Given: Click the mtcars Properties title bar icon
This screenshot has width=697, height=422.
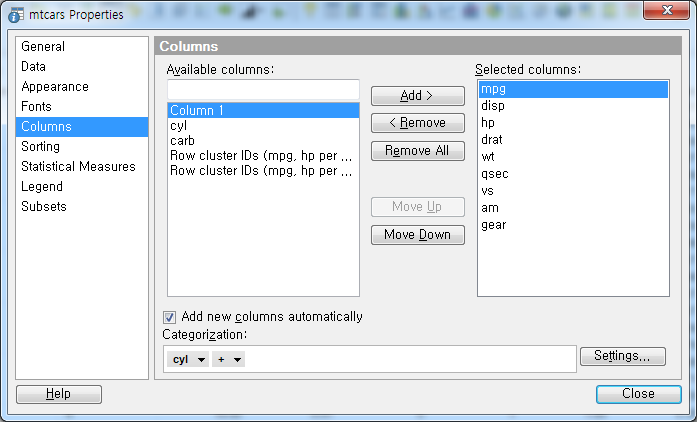Looking at the screenshot, I should click(x=16, y=15).
